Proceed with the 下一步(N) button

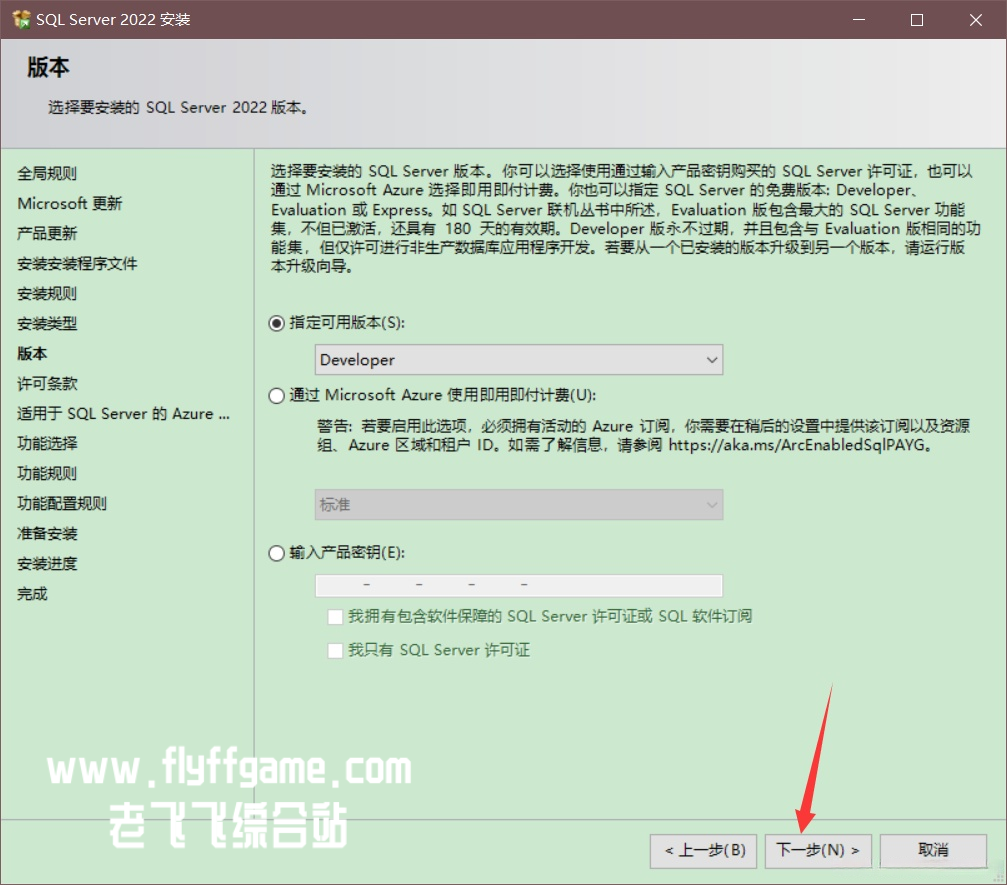[x=818, y=851]
